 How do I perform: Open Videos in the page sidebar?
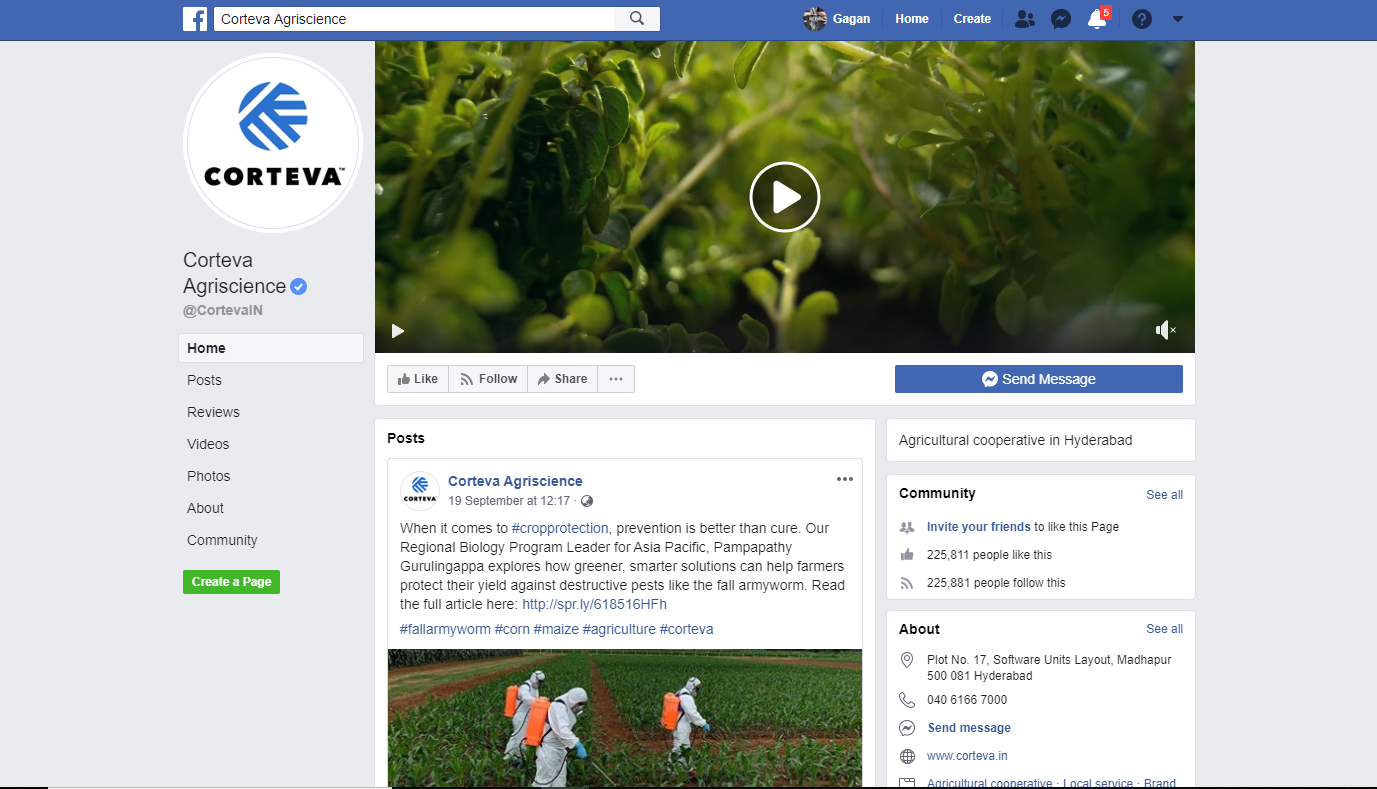pyautogui.click(x=208, y=444)
